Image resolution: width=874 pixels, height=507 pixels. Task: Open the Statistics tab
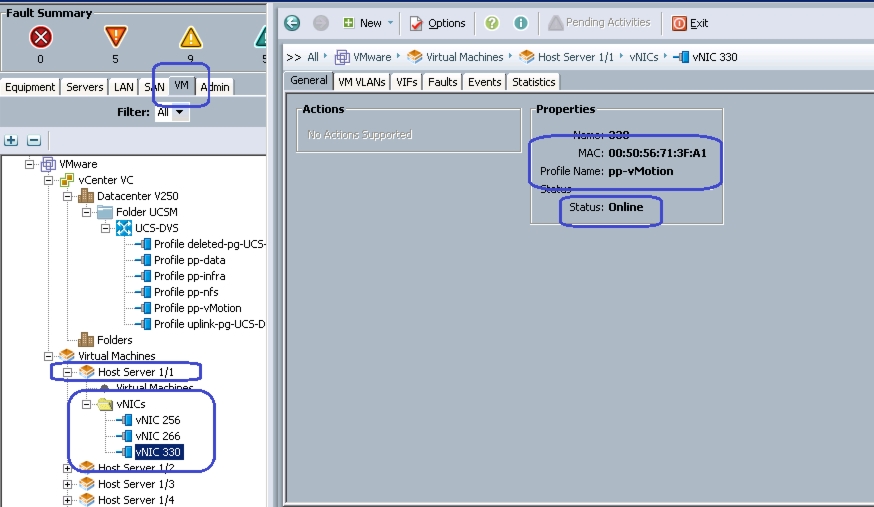(533, 82)
